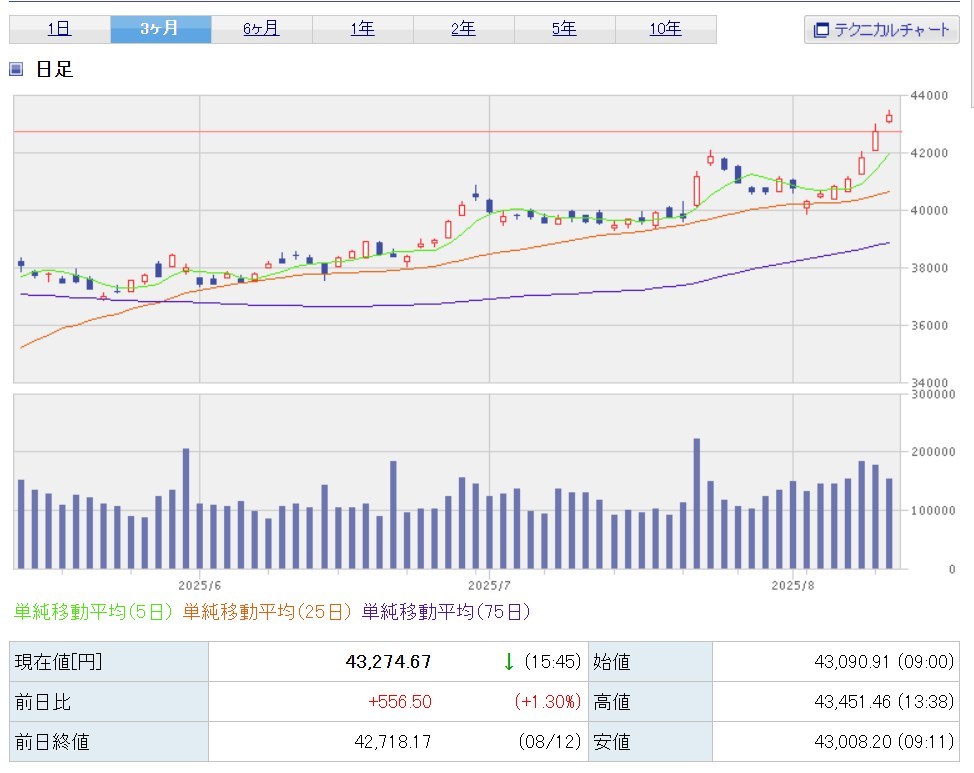Screen dimensions: 974x773
Task: Open the 10年 long-term chart tab
Action: pos(665,29)
